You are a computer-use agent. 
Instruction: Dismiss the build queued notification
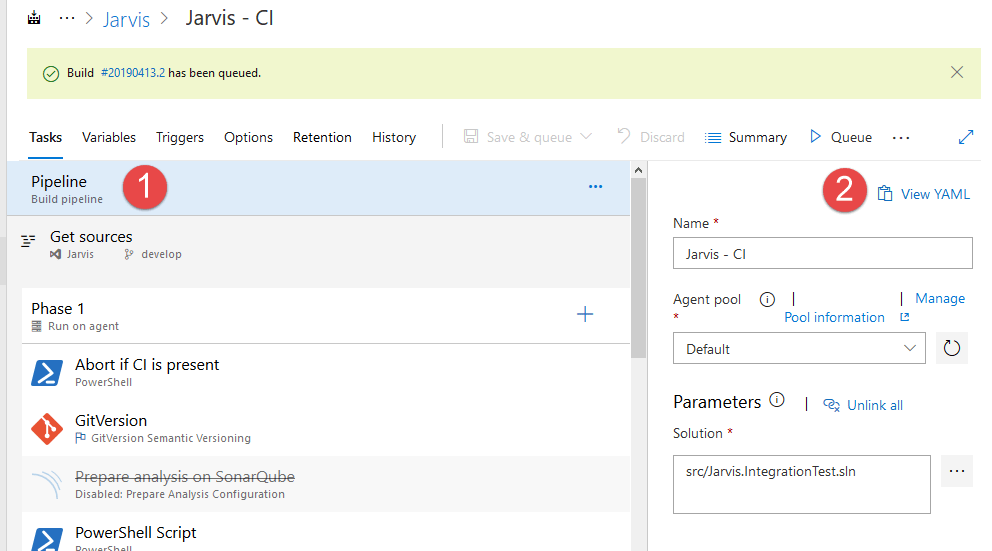(x=957, y=72)
